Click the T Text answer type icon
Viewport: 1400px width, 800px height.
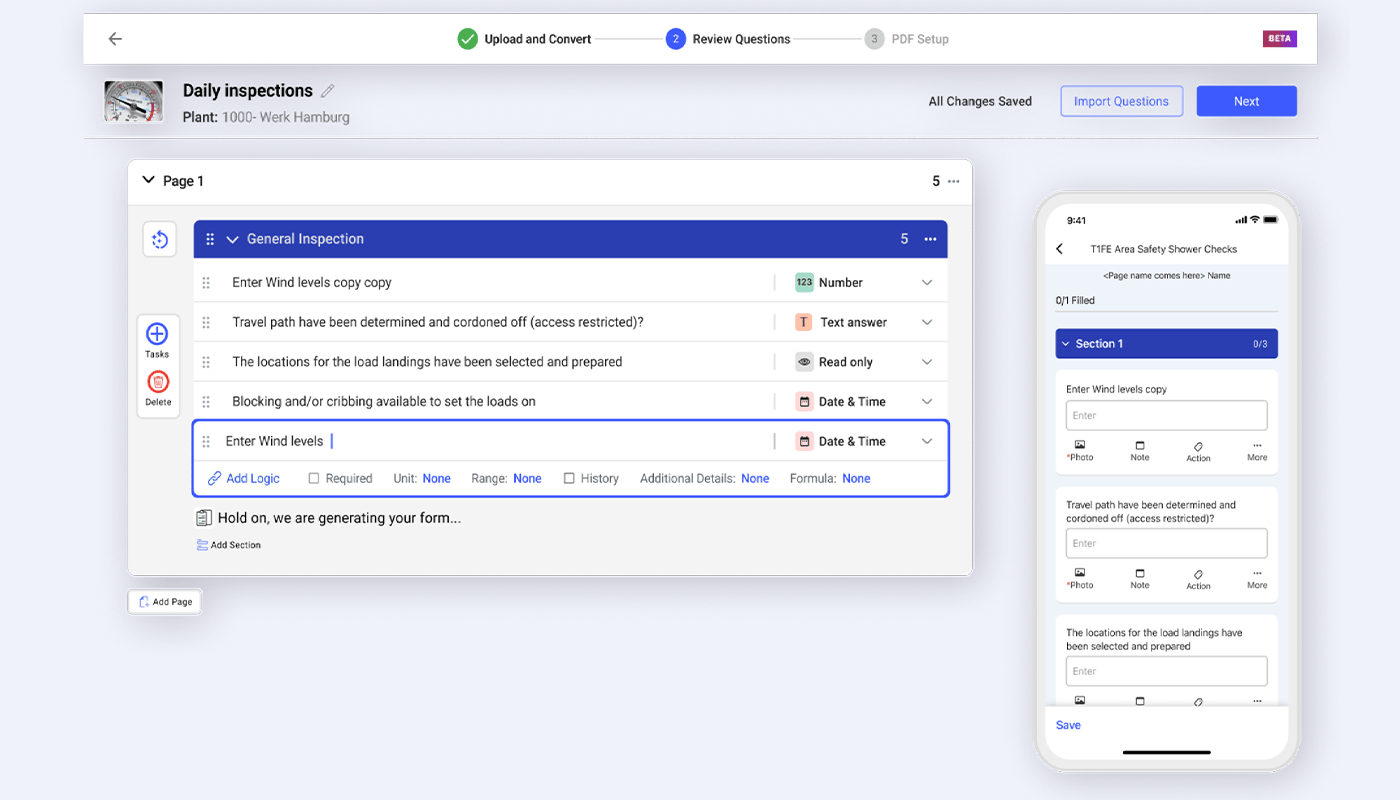pyautogui.click(x=804, y=323)
